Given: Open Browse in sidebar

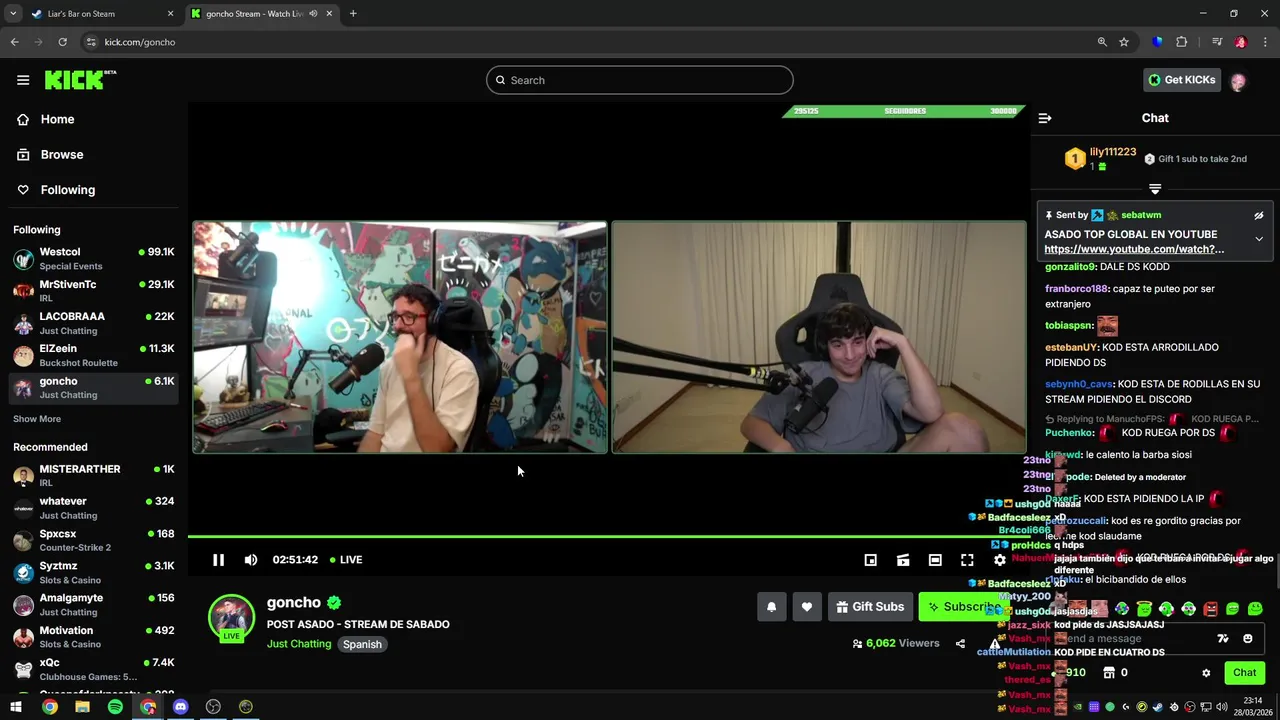Looking at the screenshot, I should click(x=62, y=155).
